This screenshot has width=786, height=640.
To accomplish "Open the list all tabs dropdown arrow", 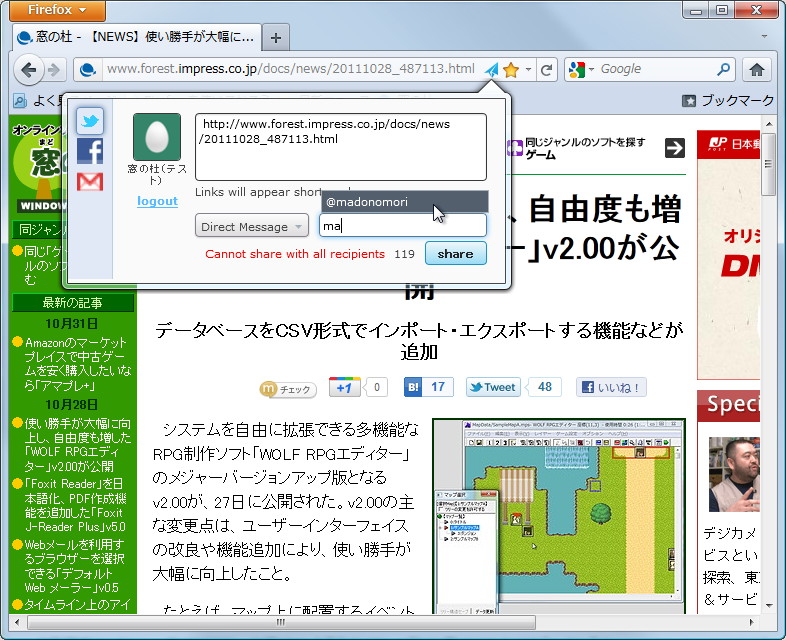I will 764,37.
